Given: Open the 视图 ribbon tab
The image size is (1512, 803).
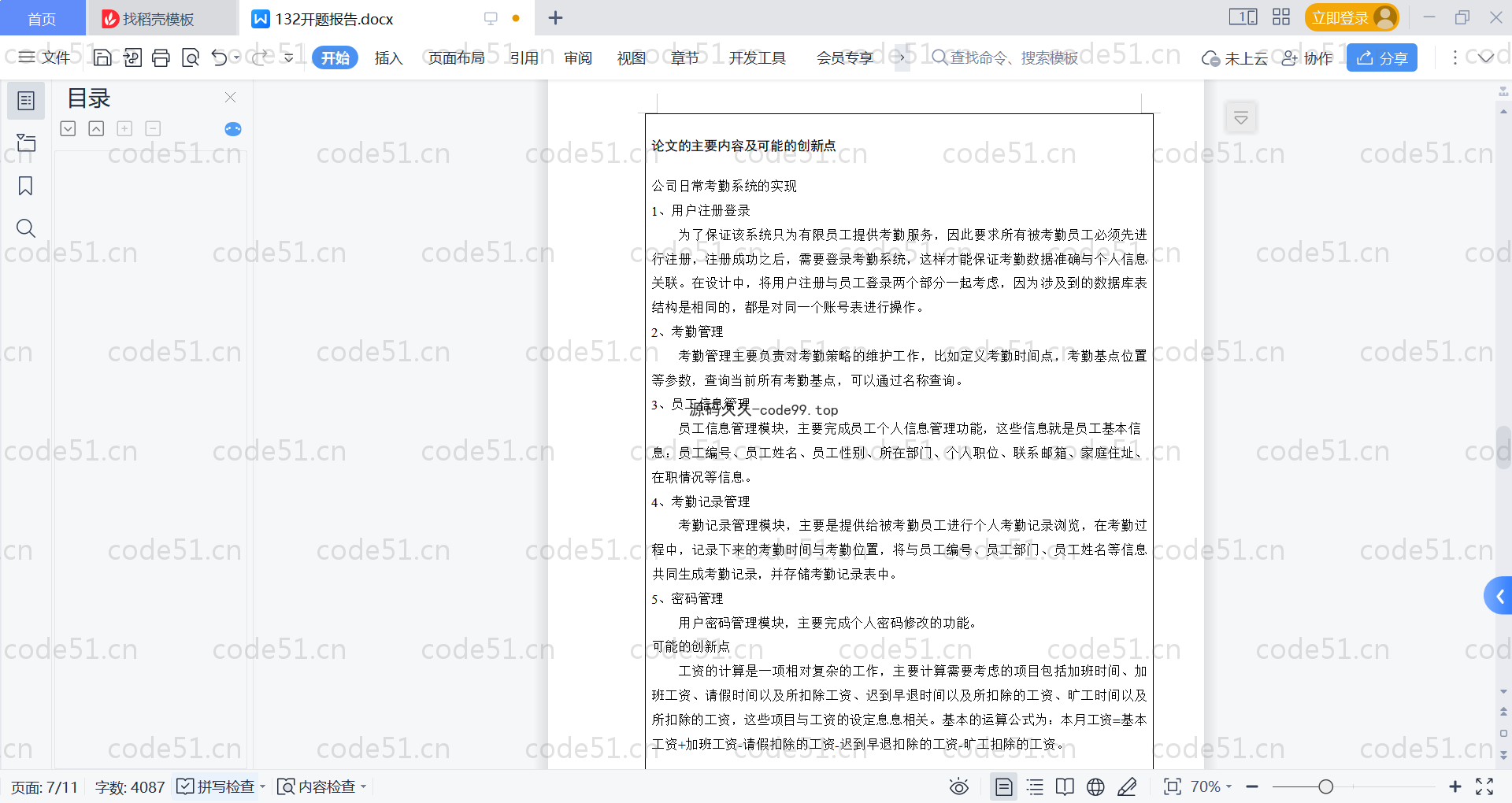Looking at the screenshot, I should coord(631,57).
